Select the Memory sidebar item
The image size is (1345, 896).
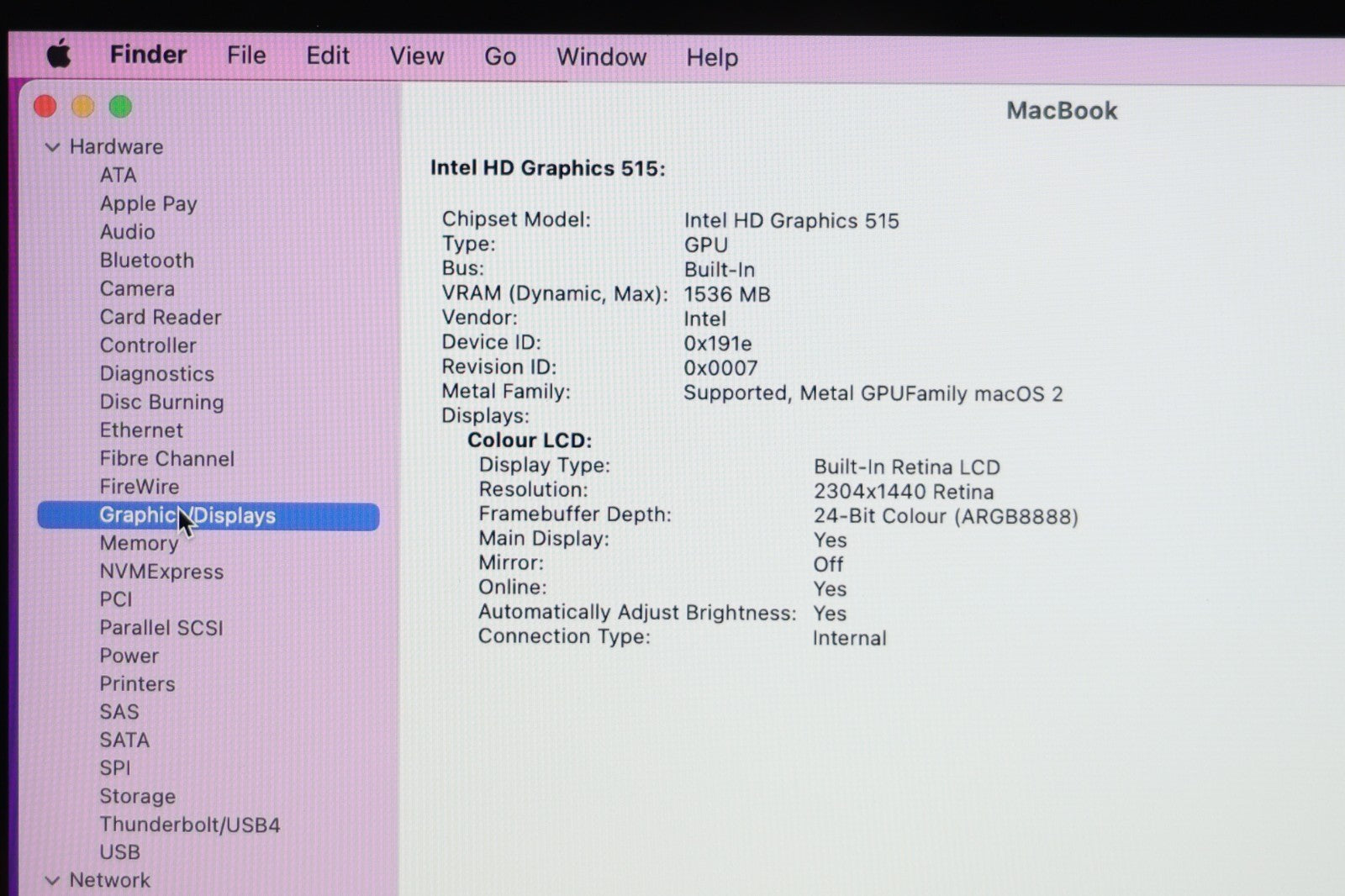(x=139, y=544)
